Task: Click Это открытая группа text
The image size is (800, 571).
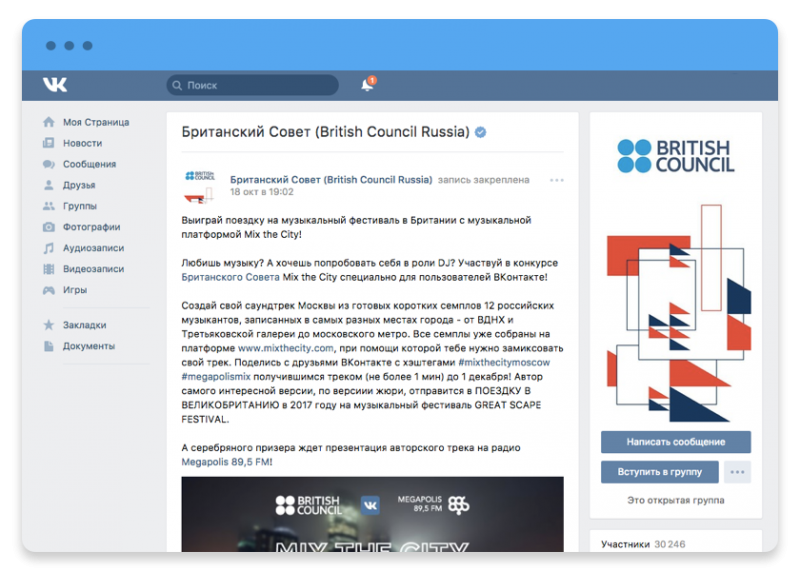Action: [676, 500]
